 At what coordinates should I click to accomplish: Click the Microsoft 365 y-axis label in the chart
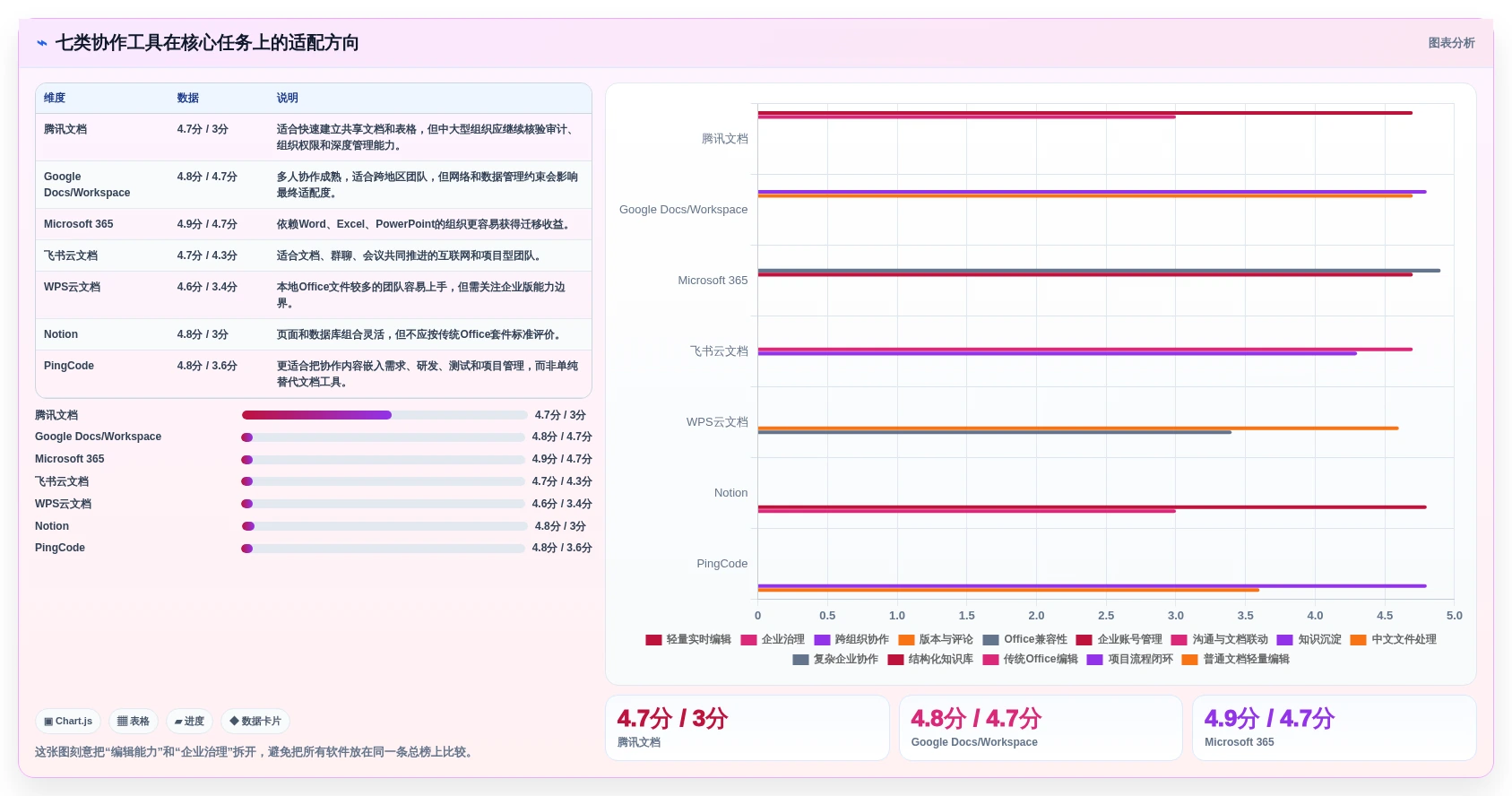click(x=713, y=281)
